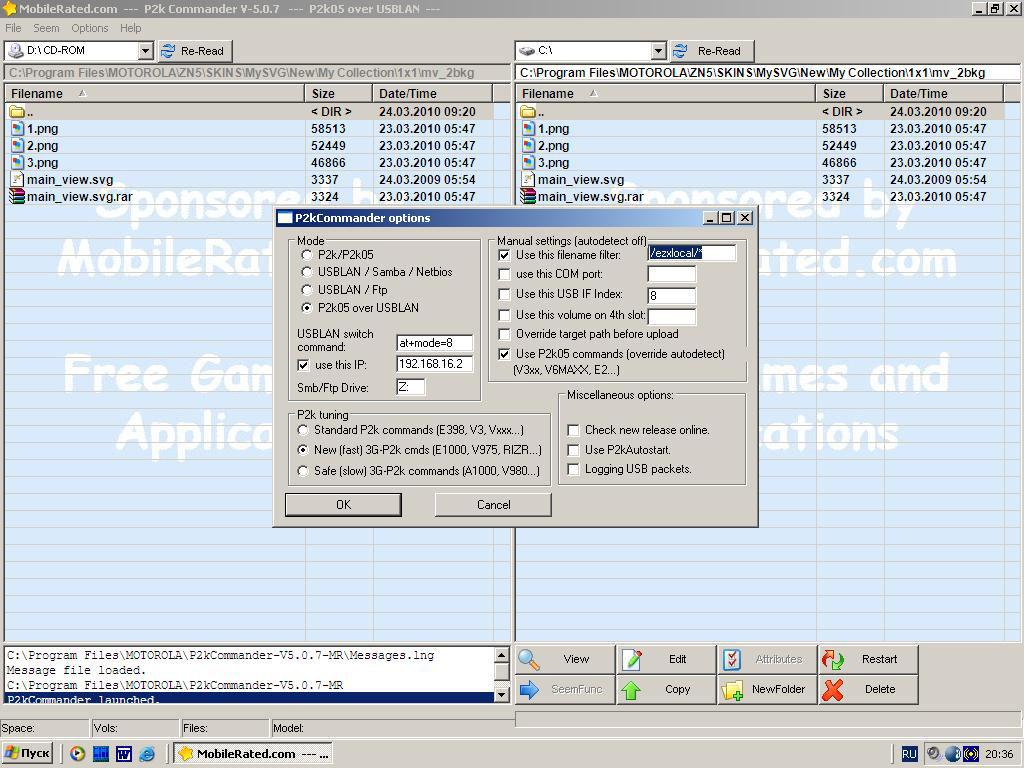Image resolution: width=1024 pixels, height=768 pixels.
Task: Open right drive dropdown C:\
Action: 658,50
